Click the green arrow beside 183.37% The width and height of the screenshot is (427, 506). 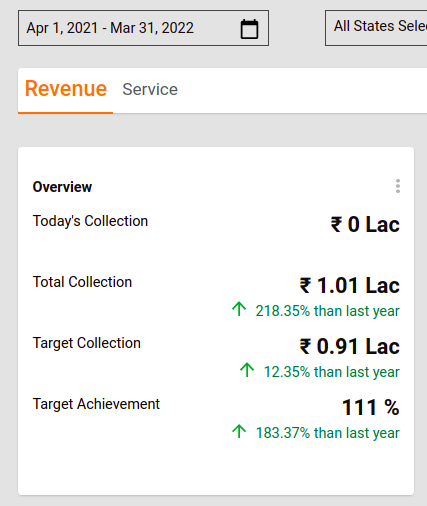[x=239, y=431]
